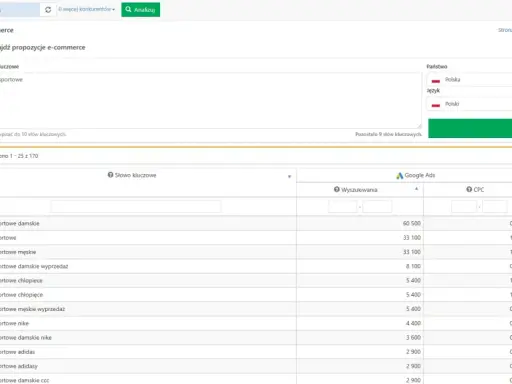Image resolution: width=512 pixels, height=384 pixels.
Task: Click the CPC column header label
Action: tap(479, 189)
